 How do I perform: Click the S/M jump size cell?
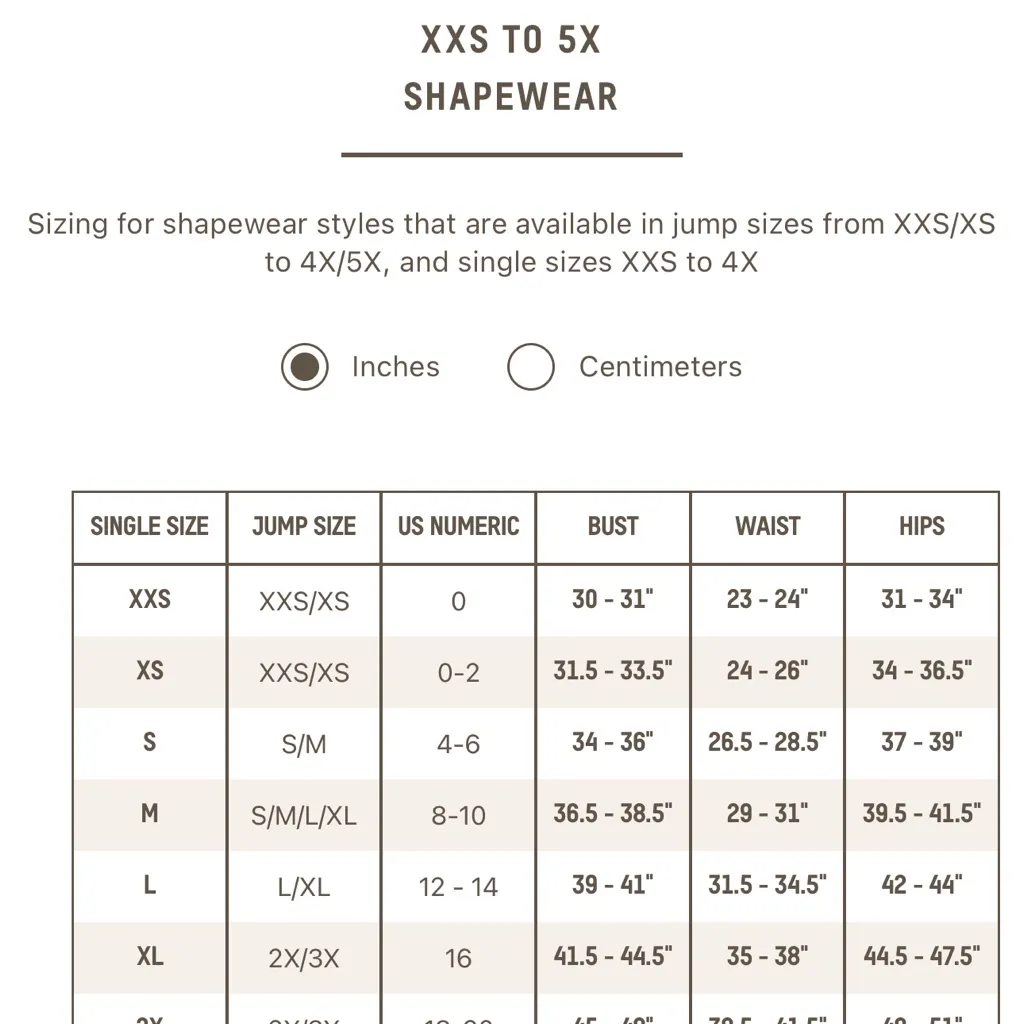(x=303, y=743)
